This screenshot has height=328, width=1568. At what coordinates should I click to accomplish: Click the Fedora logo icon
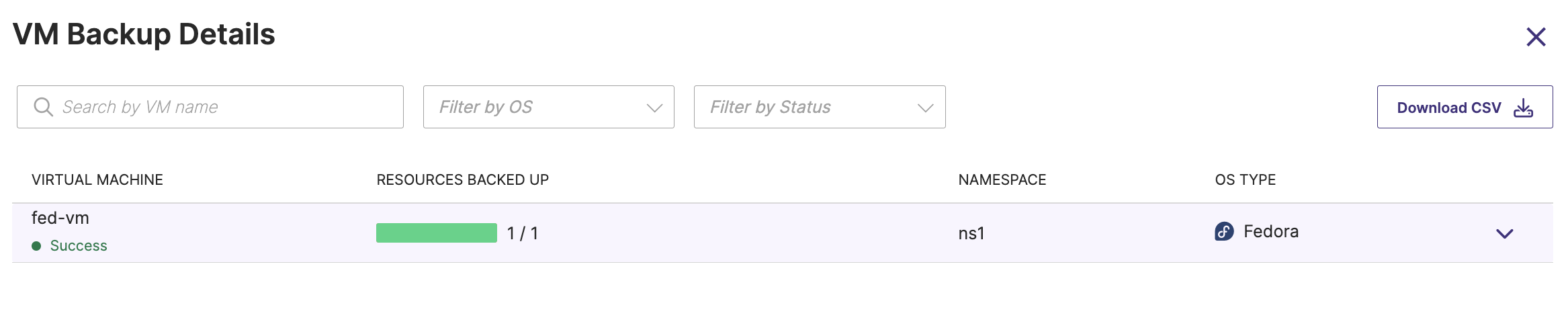[1224, 232]
